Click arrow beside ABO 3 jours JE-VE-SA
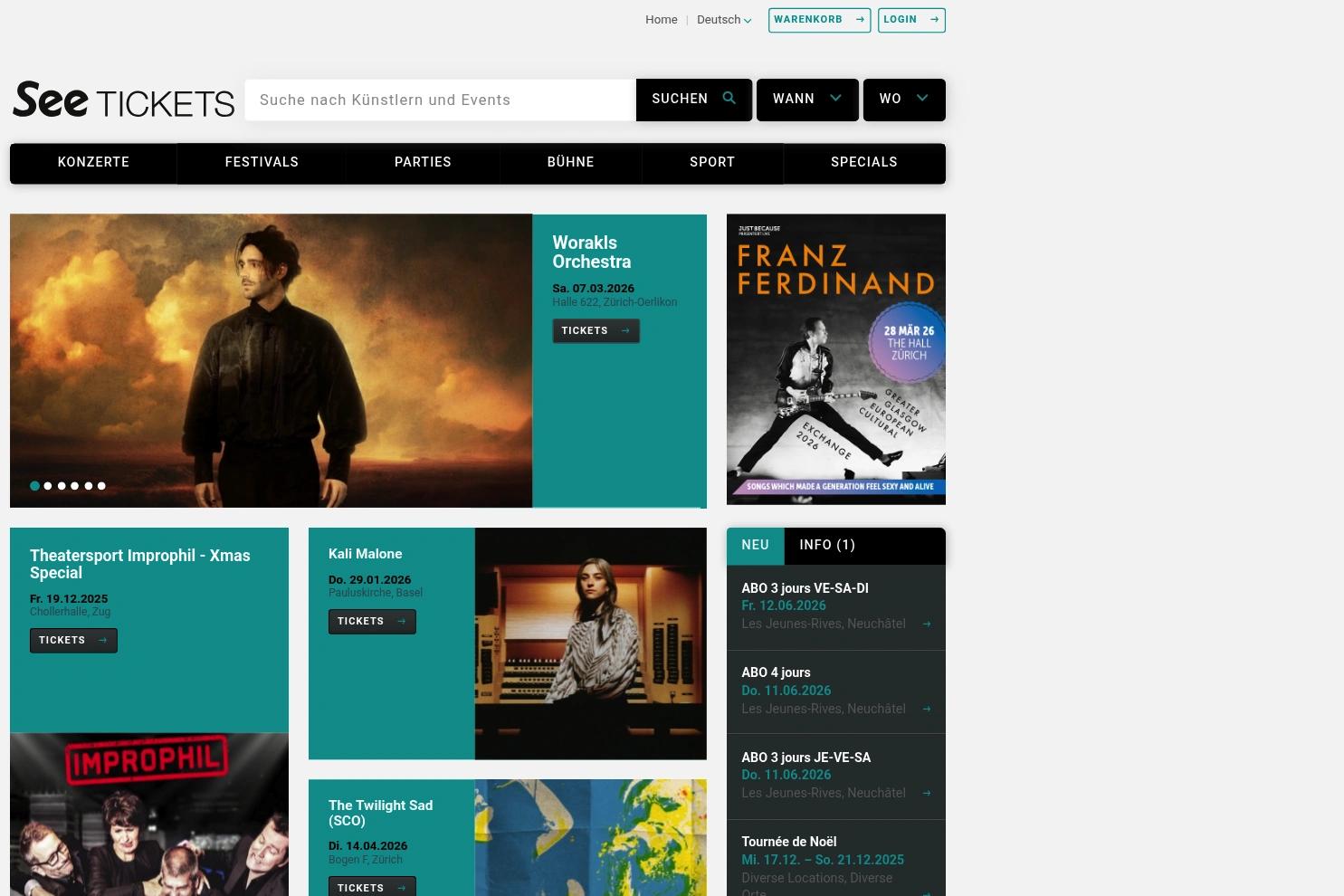This screenshot has height=896, width=1344. click(x=926, y=793)
